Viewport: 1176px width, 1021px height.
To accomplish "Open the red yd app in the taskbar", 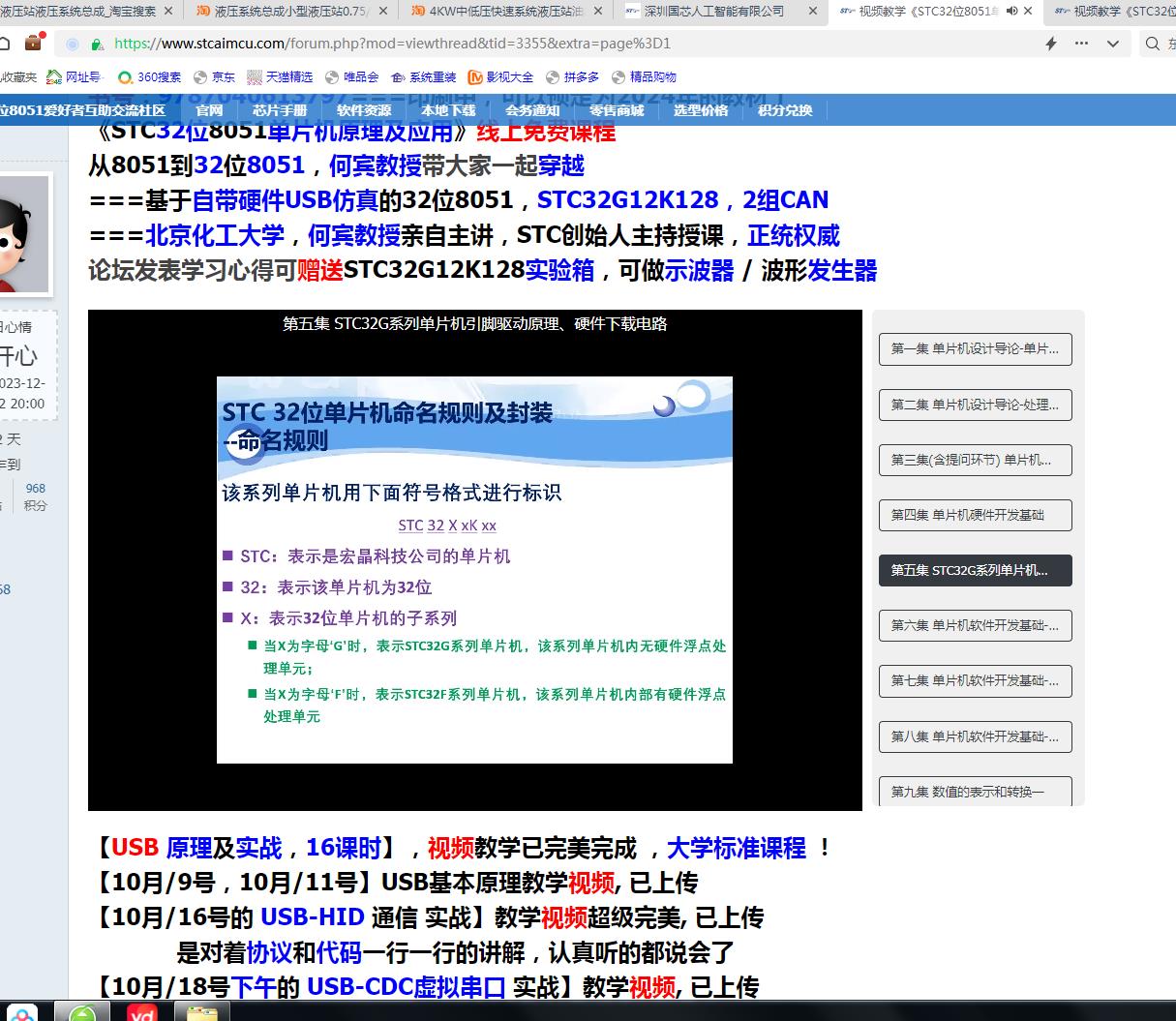I will click(143, 1011).
